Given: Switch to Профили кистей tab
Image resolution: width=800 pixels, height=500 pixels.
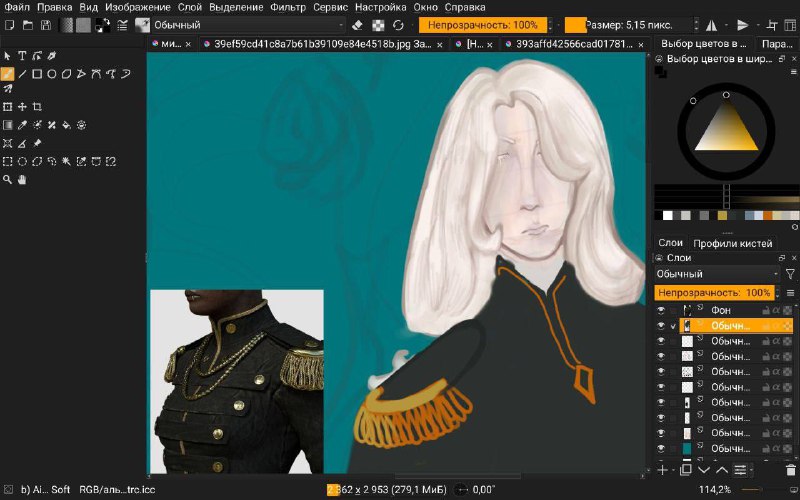Looking at the screenshot, I should [733, 243].
